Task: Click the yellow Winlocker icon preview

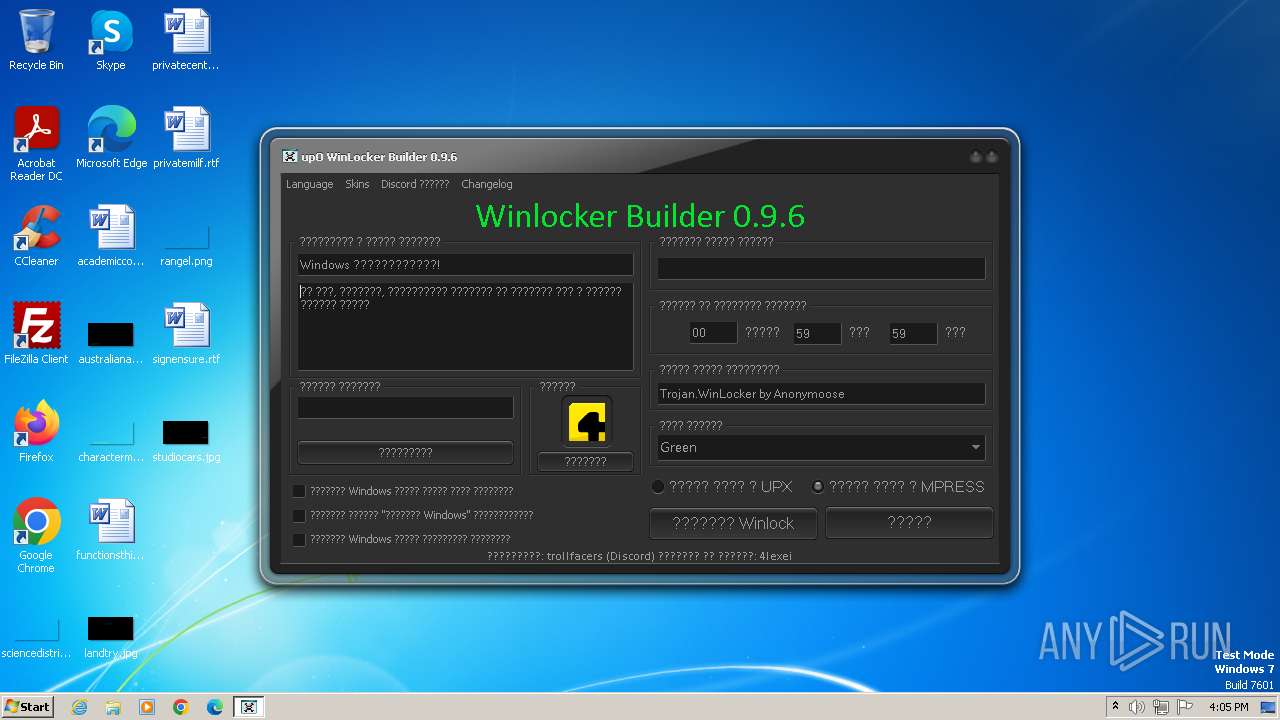Action: pos(586,422)
